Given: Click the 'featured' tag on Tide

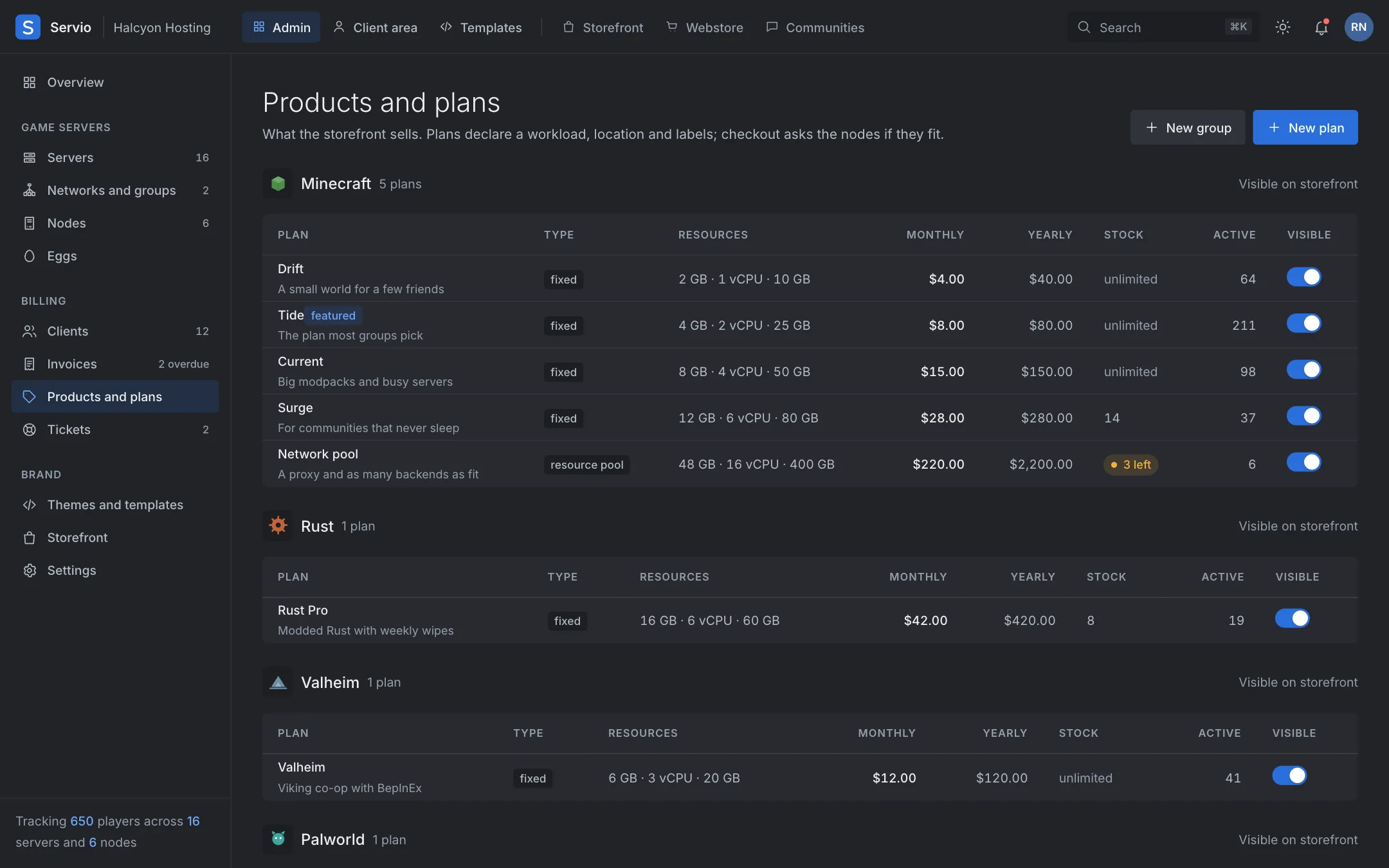Looking at the screenshot, I should click(x=333, y=316).
